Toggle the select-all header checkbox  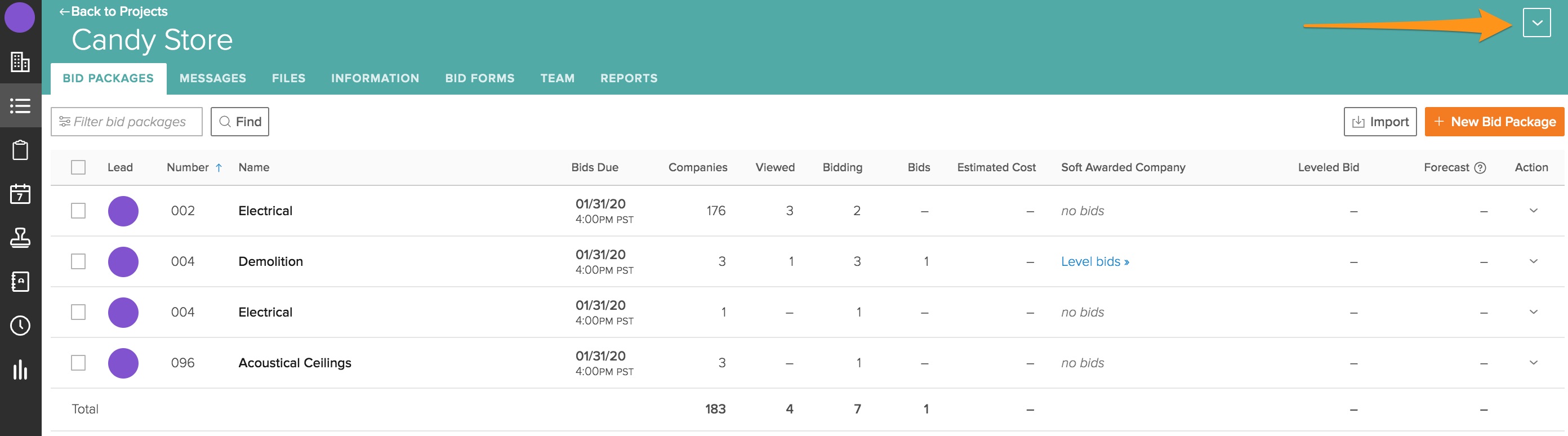(x=78, y=167)
